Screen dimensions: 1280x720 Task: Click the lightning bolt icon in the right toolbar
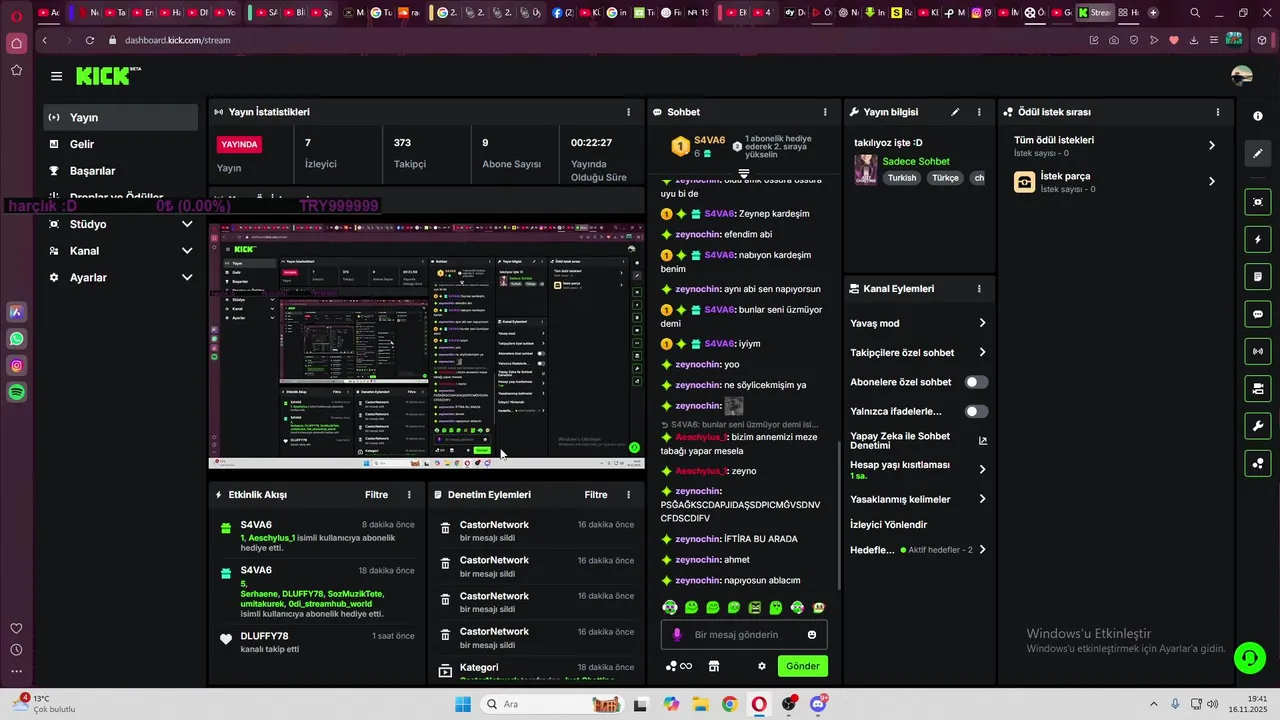click(1258, 240)
